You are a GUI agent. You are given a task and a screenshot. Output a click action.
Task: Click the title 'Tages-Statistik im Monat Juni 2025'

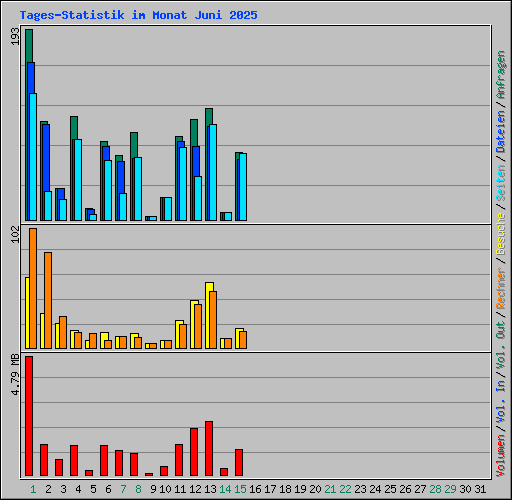[138, 15]
